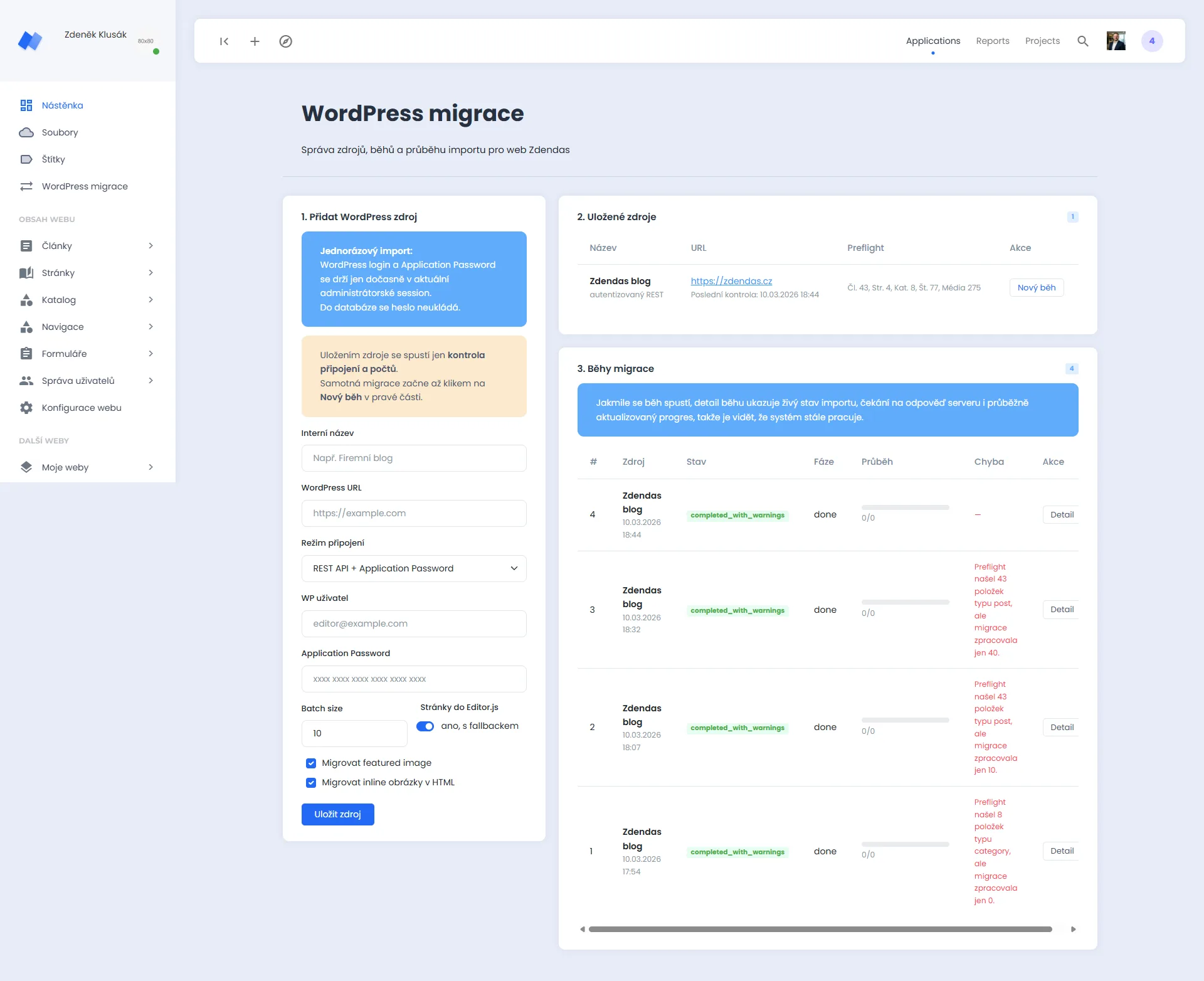Image resolution: width=1204 pixels, height=981 pixels.
Task: Switch to the Reports tab
Action: click(993, 41)
